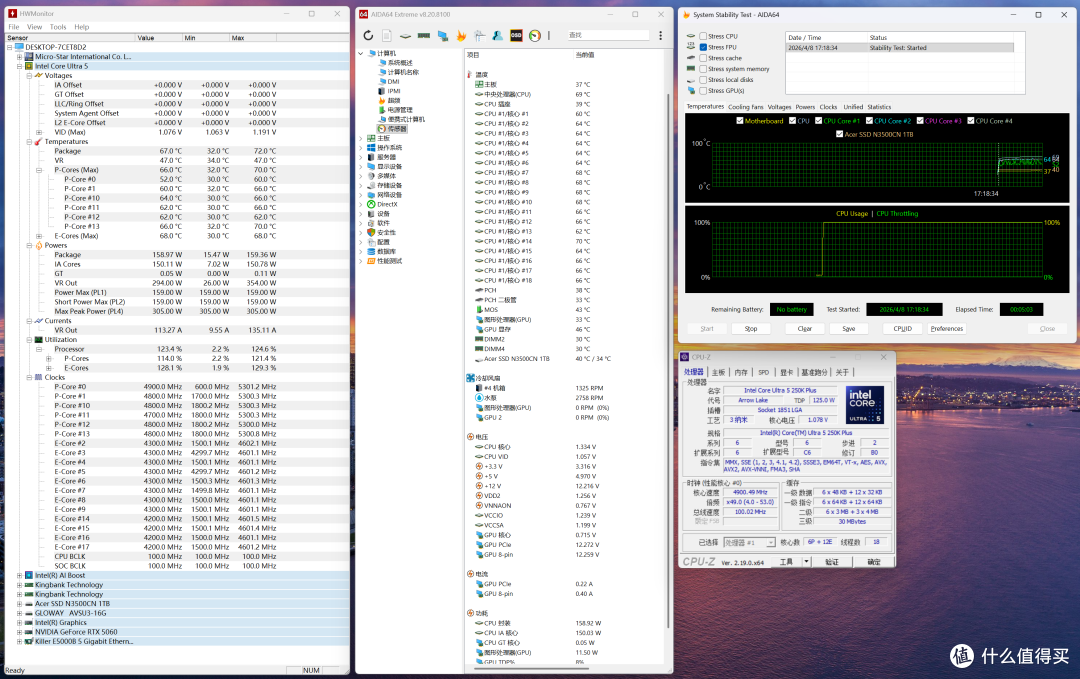Open the OSD panel icon in AIDA64 toolbar
This screenshot has height=679, width=1080.
tap(516, 35)
